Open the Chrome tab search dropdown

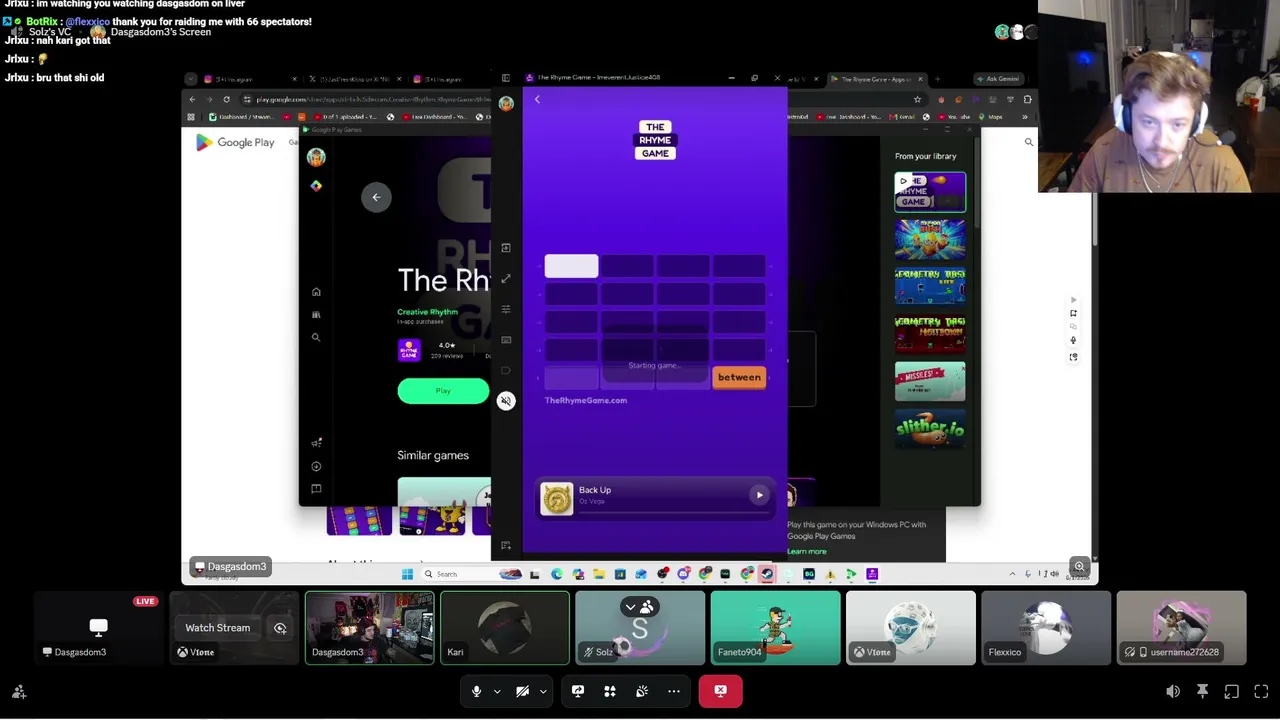191,79
